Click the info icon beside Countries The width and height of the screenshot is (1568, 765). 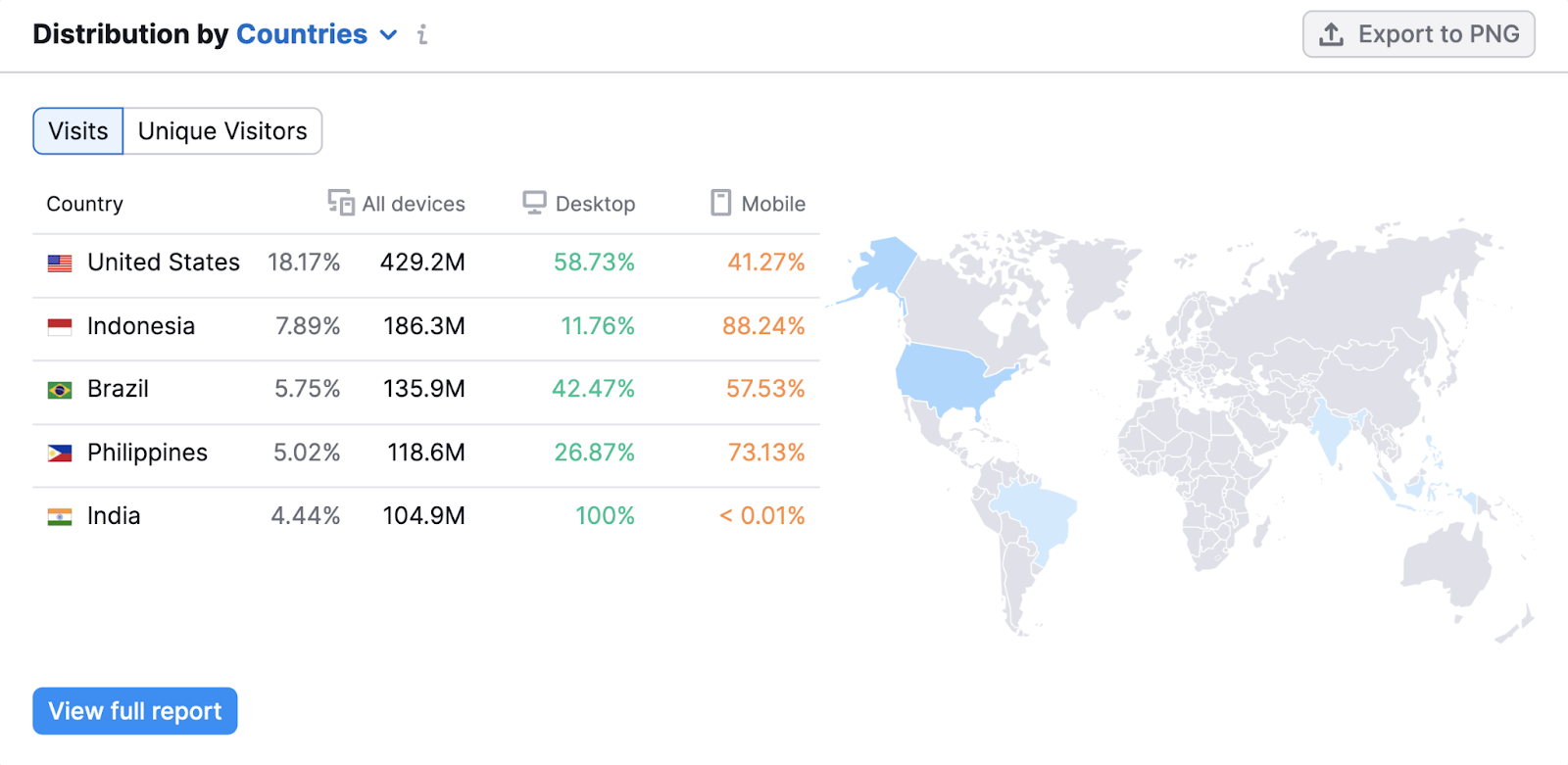point(422,35)
